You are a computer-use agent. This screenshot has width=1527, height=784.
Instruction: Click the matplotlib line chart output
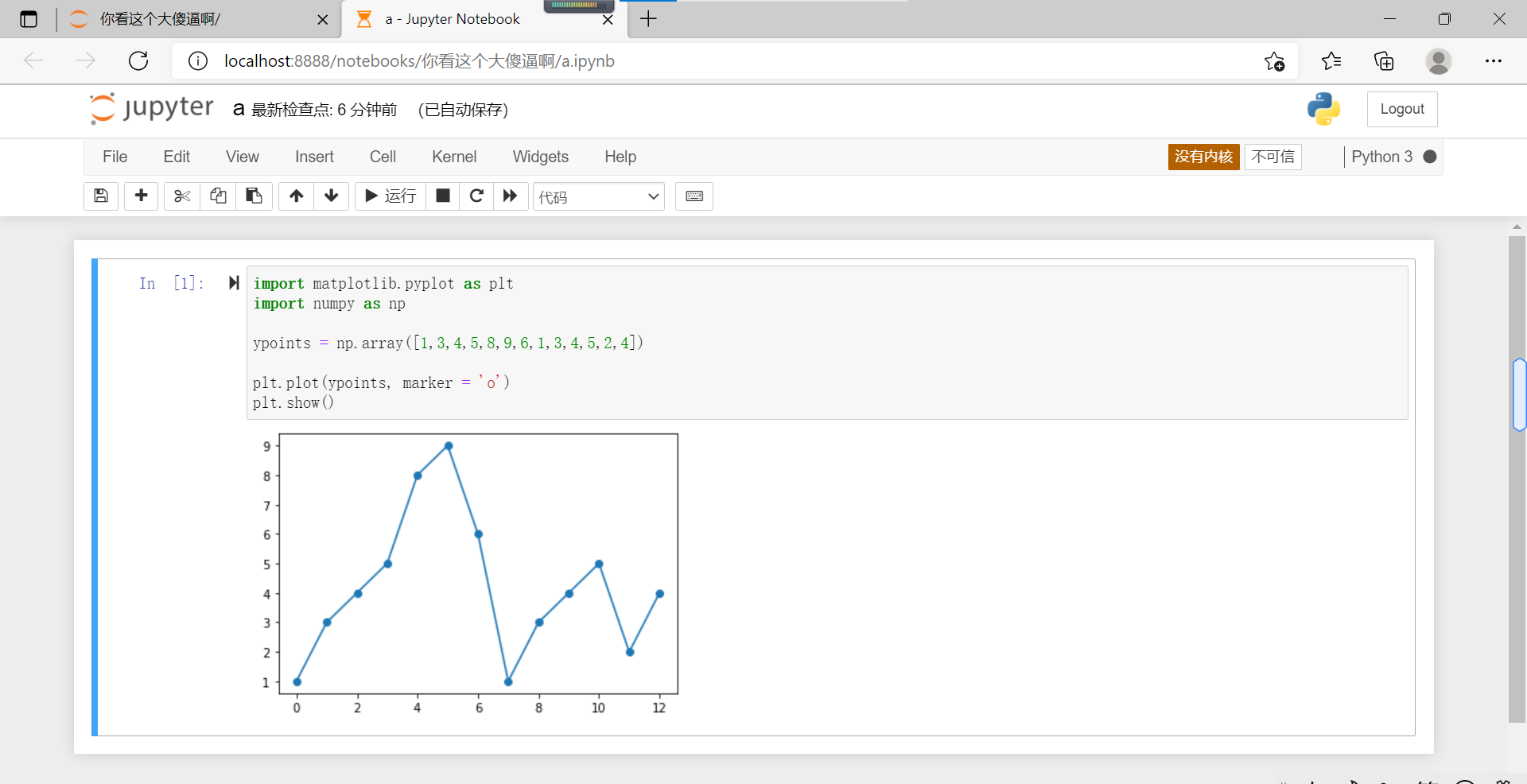tap(469, 574)
